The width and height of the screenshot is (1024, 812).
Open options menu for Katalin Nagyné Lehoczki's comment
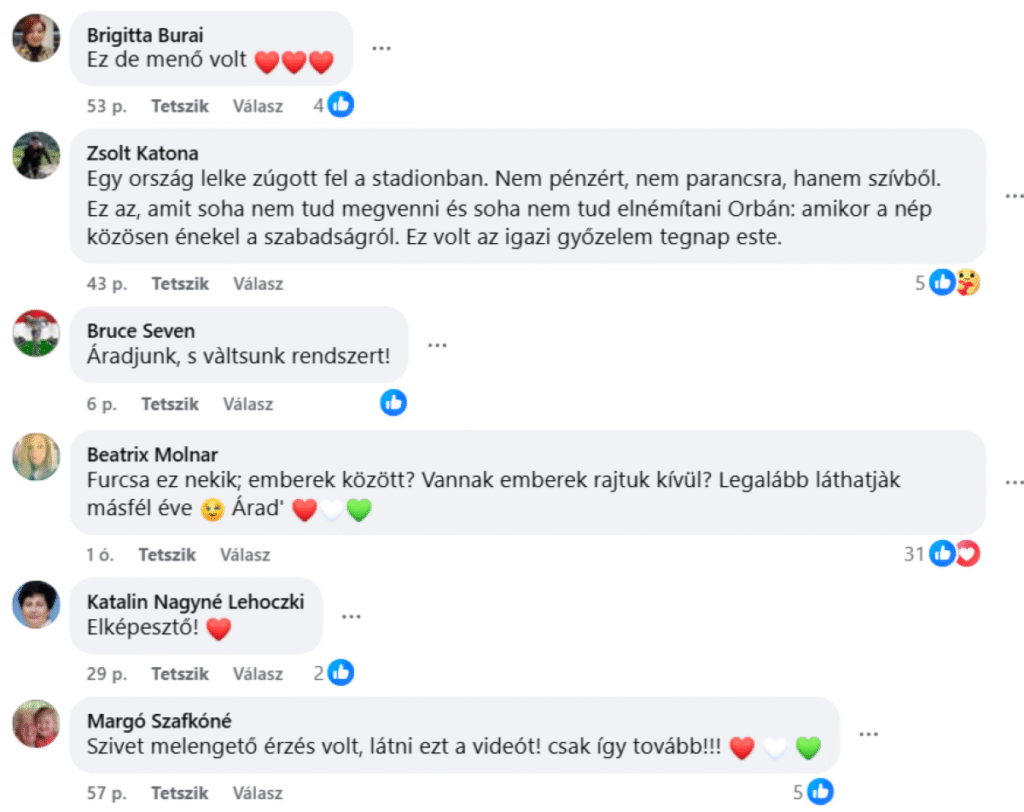[x=351, y=616]
